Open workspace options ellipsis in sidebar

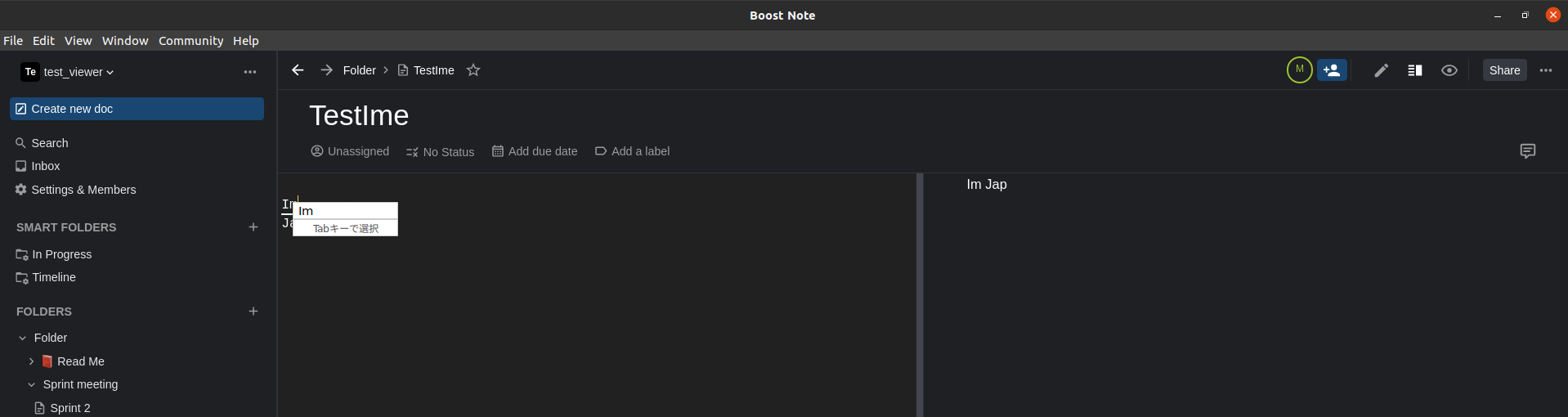[250, 72]
